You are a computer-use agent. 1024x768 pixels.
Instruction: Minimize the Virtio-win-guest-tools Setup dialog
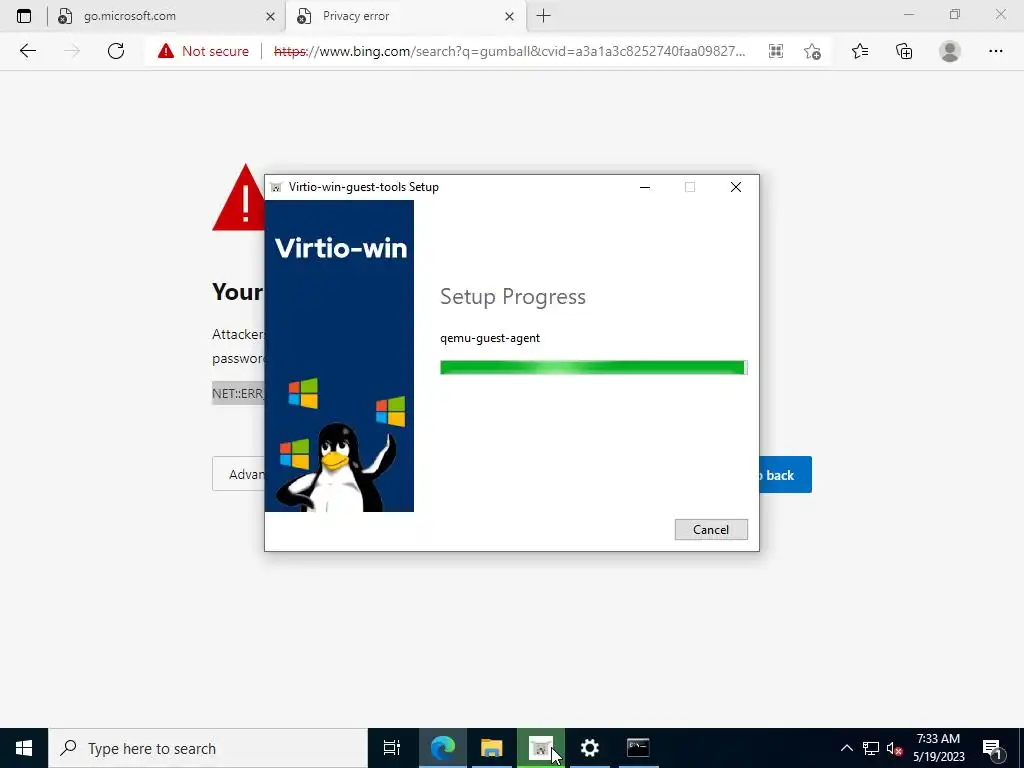(645, 187)
